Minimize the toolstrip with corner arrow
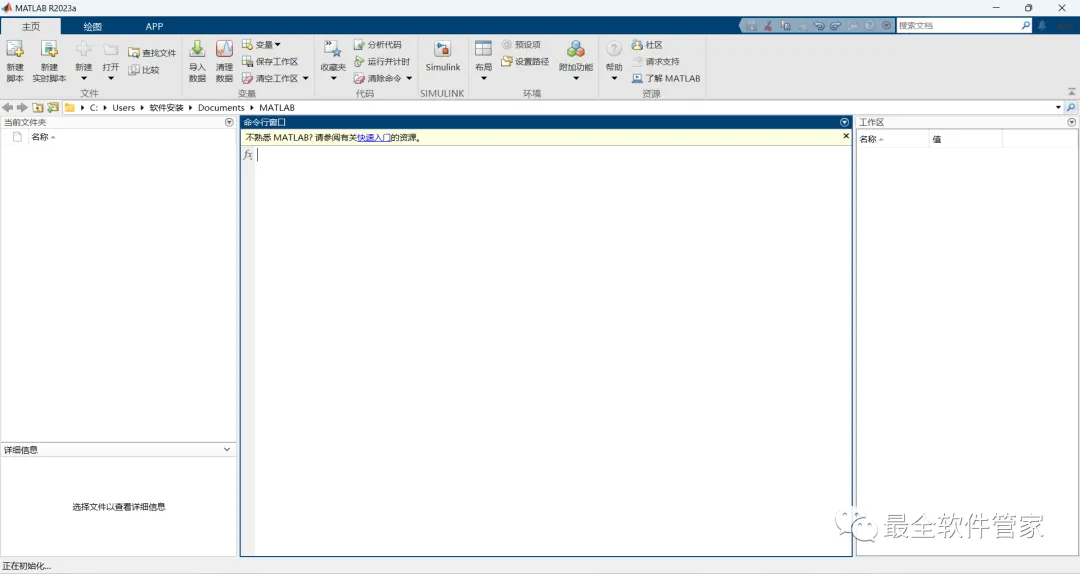 click(x=1071, y=92)
